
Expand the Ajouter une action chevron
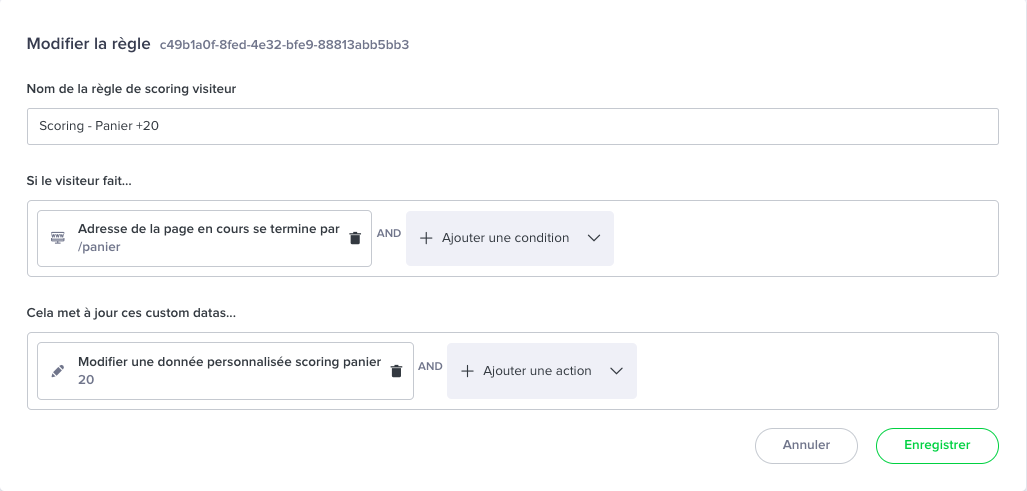[616, 371]
